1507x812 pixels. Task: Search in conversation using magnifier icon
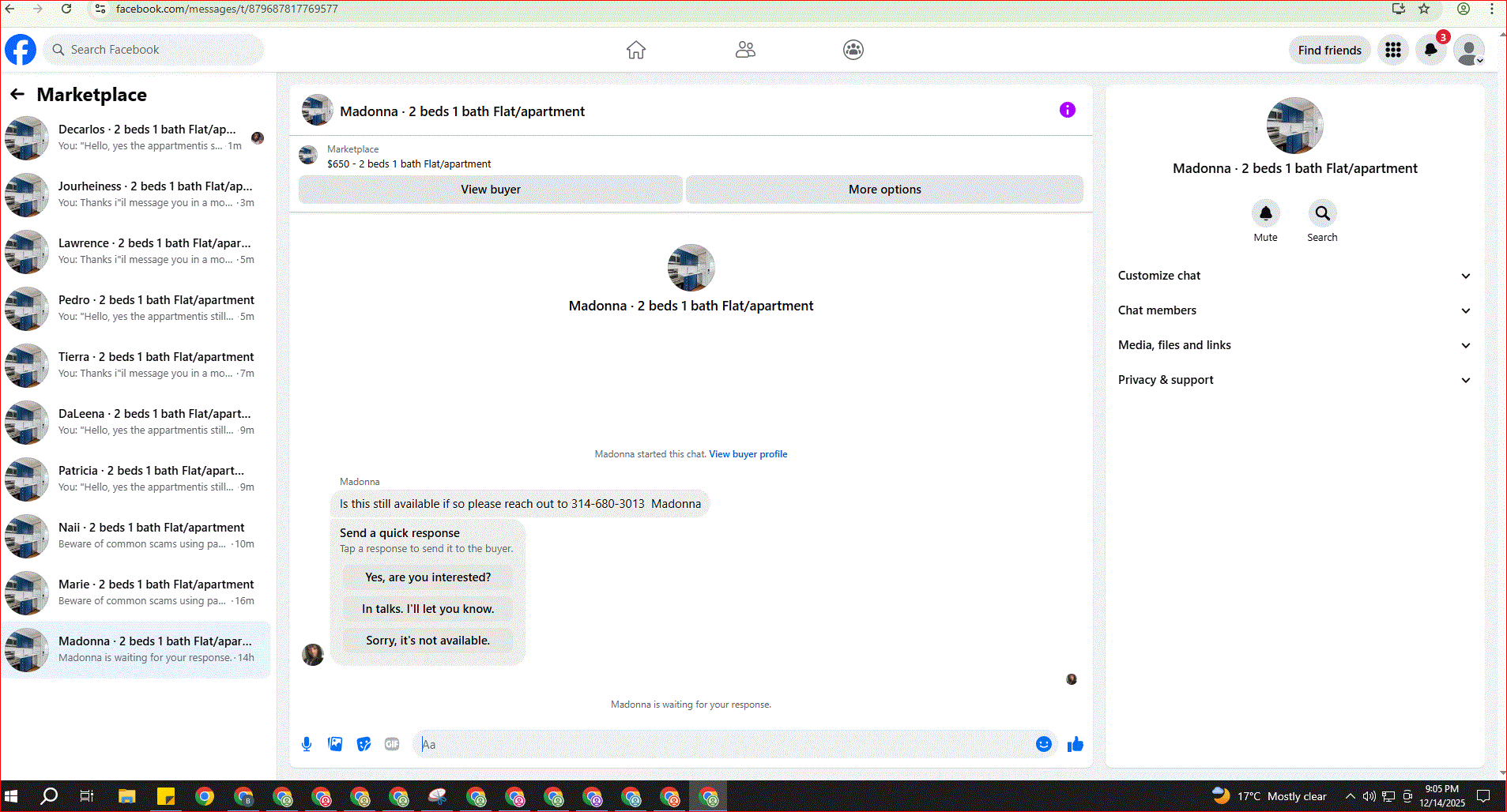[x=1322, y=213]
